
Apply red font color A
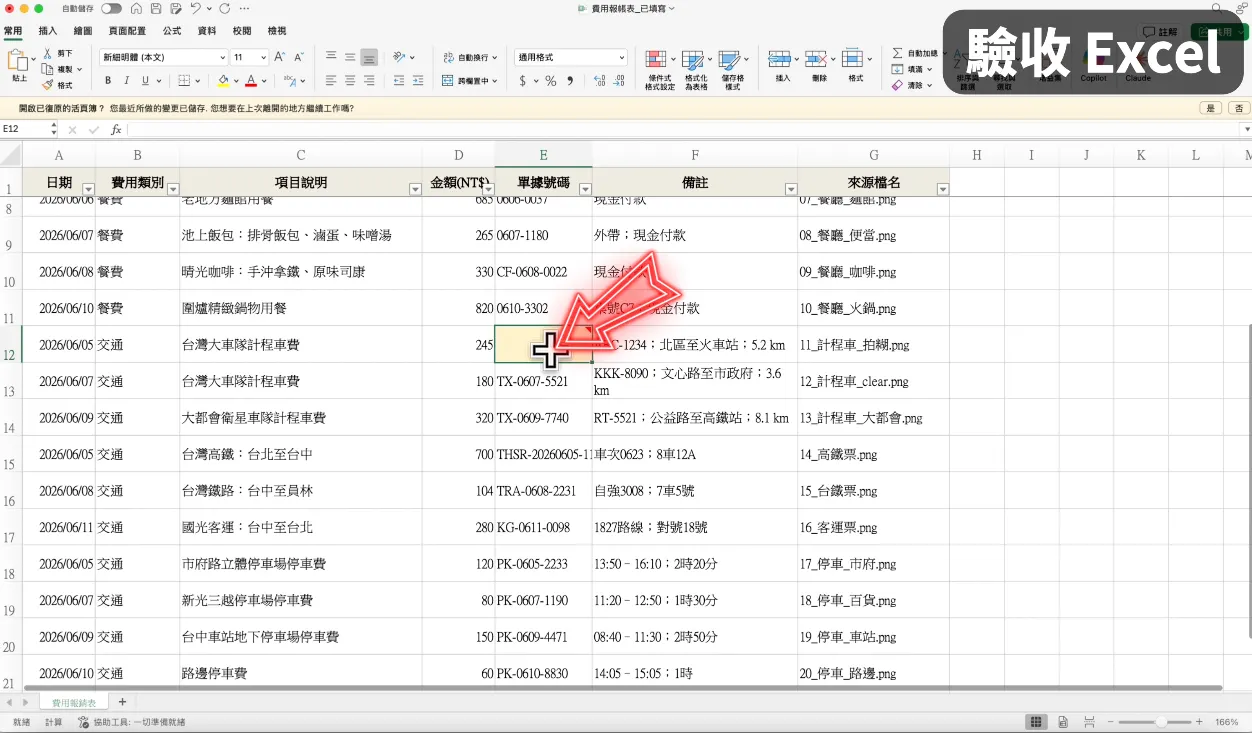point(250,81)
